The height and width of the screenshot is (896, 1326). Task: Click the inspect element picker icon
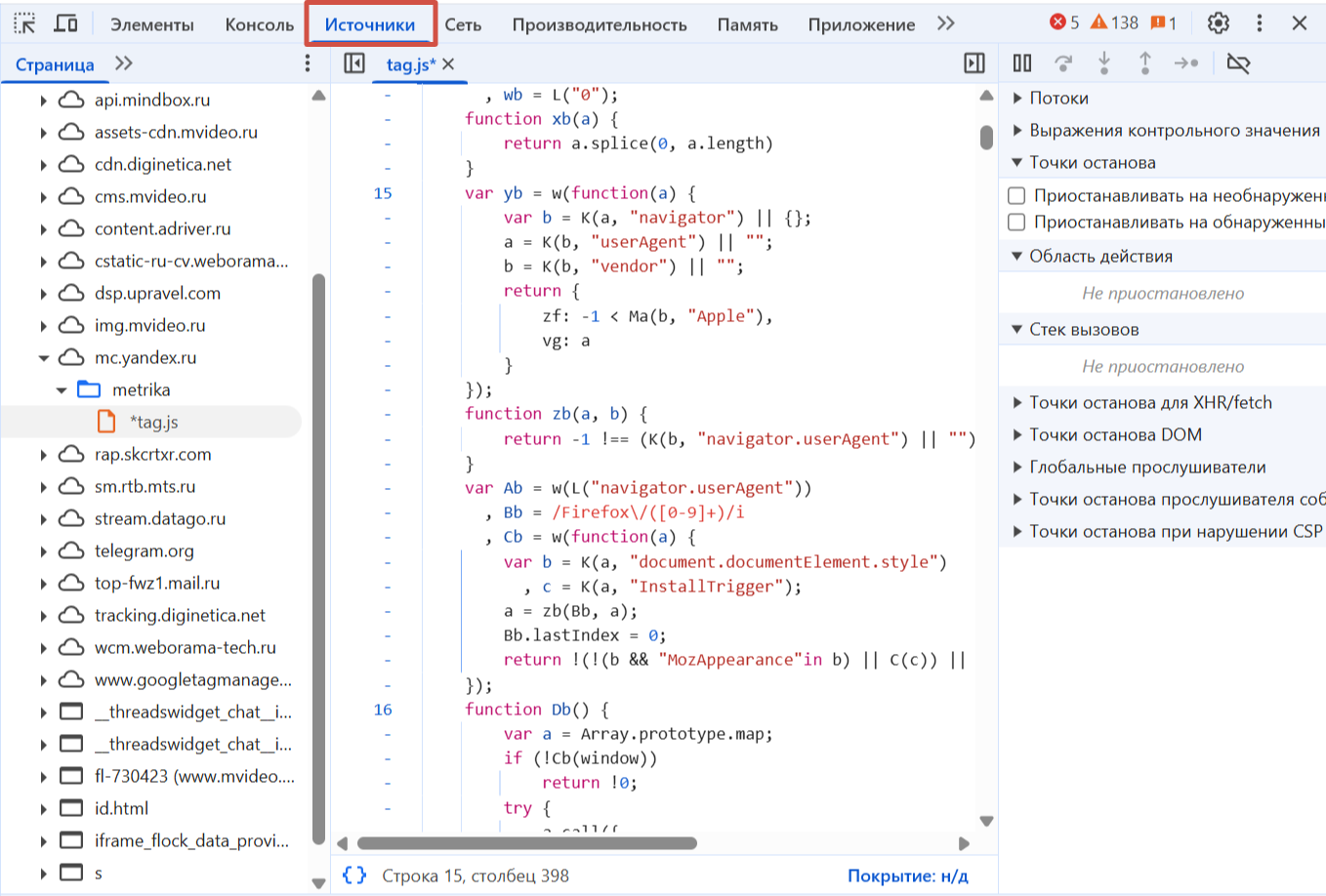click(24, 23)
